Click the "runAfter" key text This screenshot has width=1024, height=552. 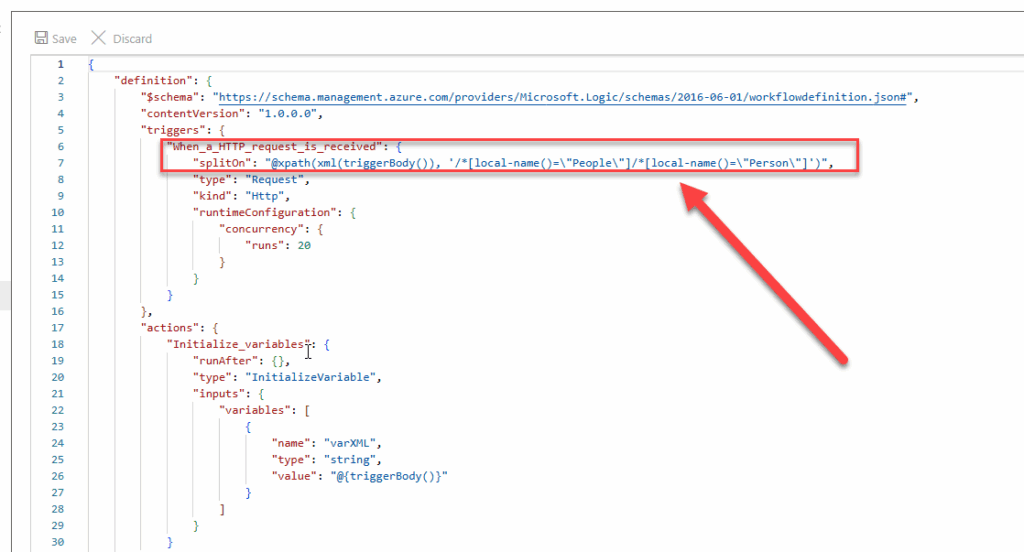pos(225,361)
